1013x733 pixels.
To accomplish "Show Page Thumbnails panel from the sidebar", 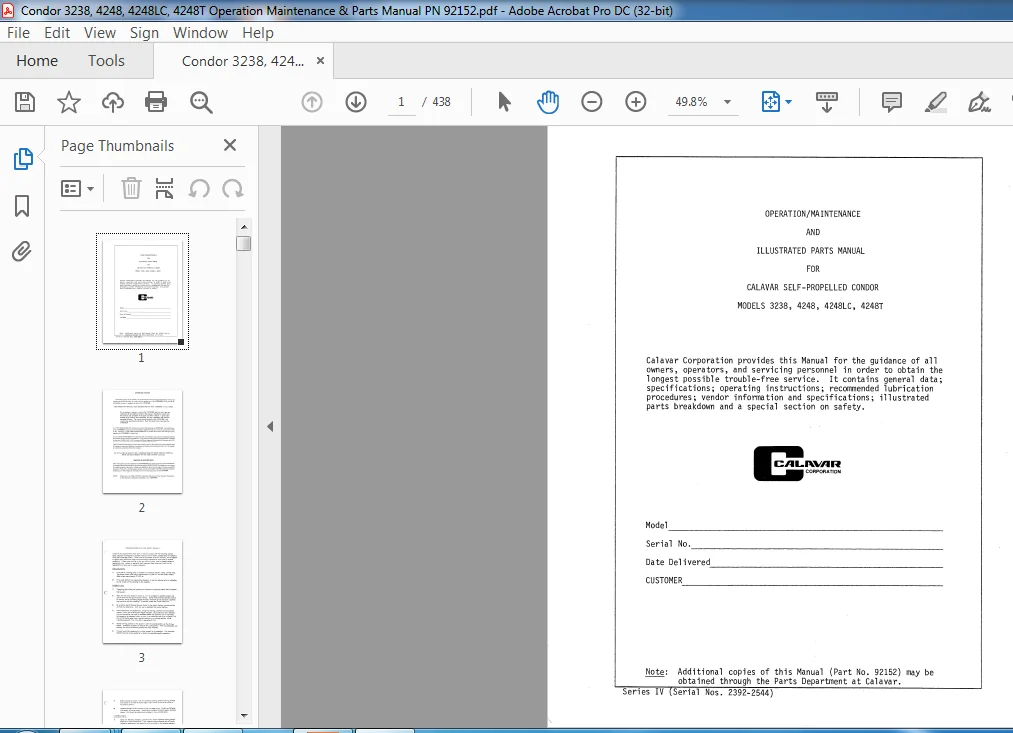I will point(23,159).
